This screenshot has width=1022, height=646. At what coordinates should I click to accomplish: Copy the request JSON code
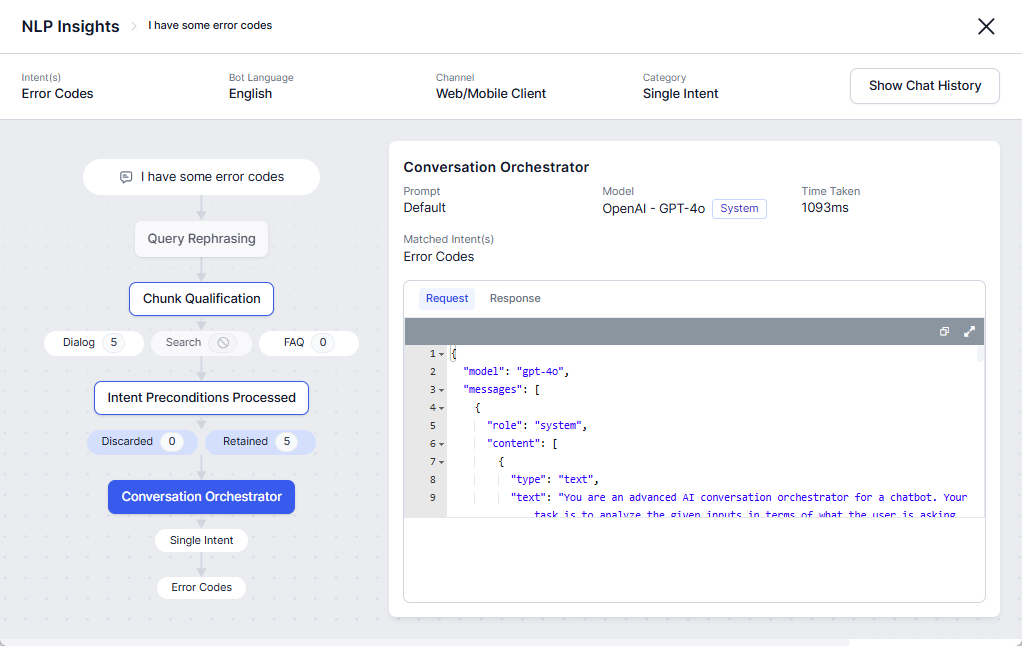click(944, 331)
